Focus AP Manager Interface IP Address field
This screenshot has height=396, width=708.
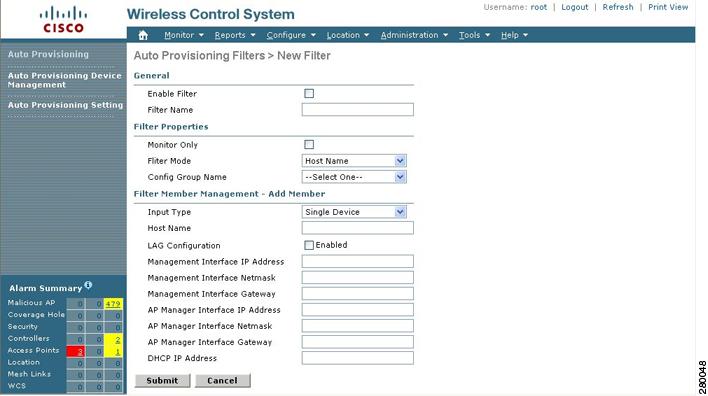coord(358,310)
